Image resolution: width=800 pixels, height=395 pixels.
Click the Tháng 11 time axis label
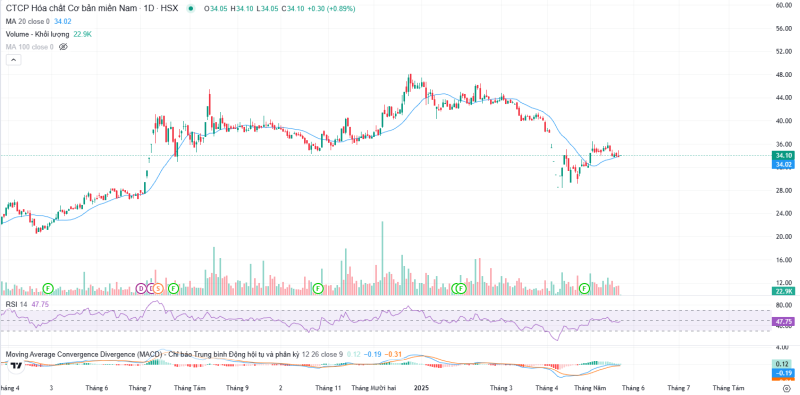point(329,388)
